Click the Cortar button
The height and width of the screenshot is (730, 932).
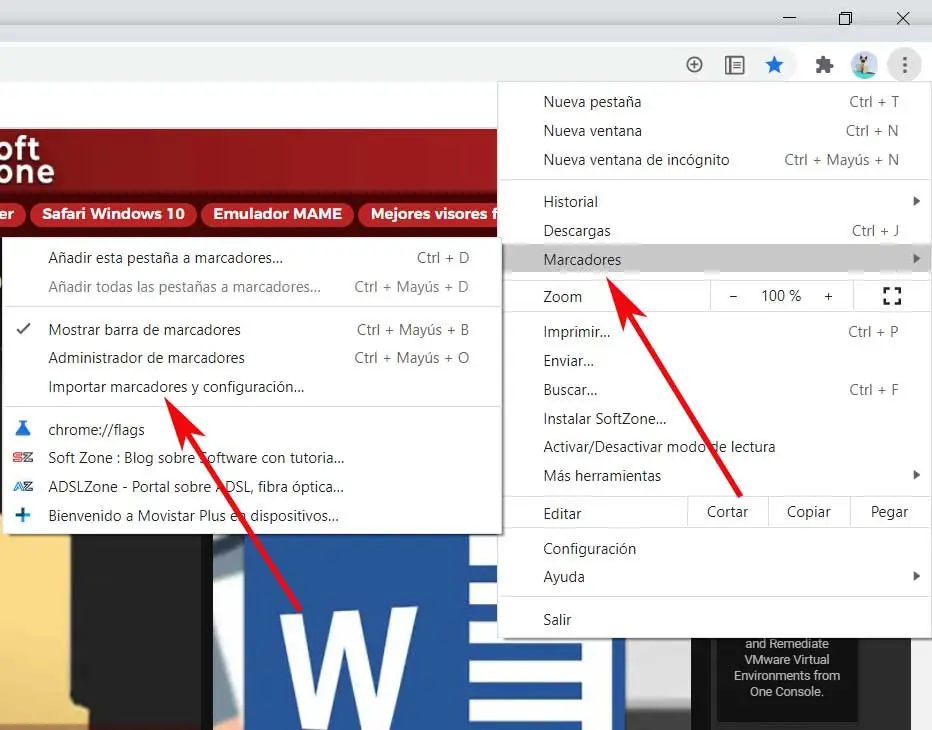[x=728, y=512]
